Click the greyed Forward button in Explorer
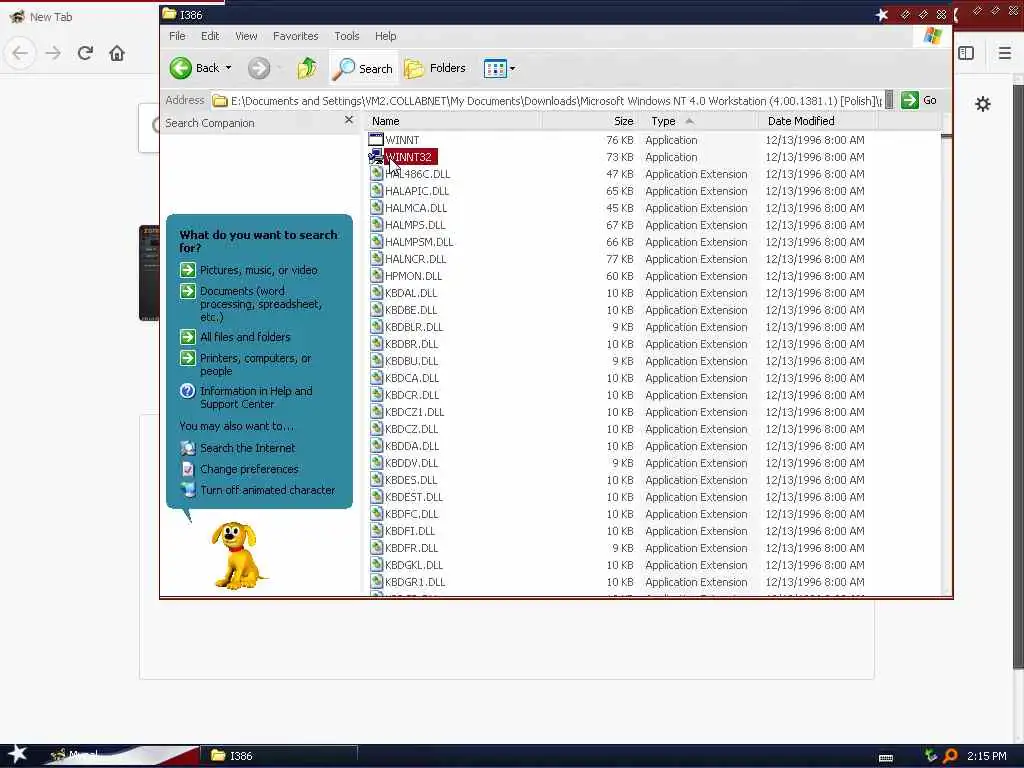The width and height of the screenshot is (1024, 768). pos(259,68)
